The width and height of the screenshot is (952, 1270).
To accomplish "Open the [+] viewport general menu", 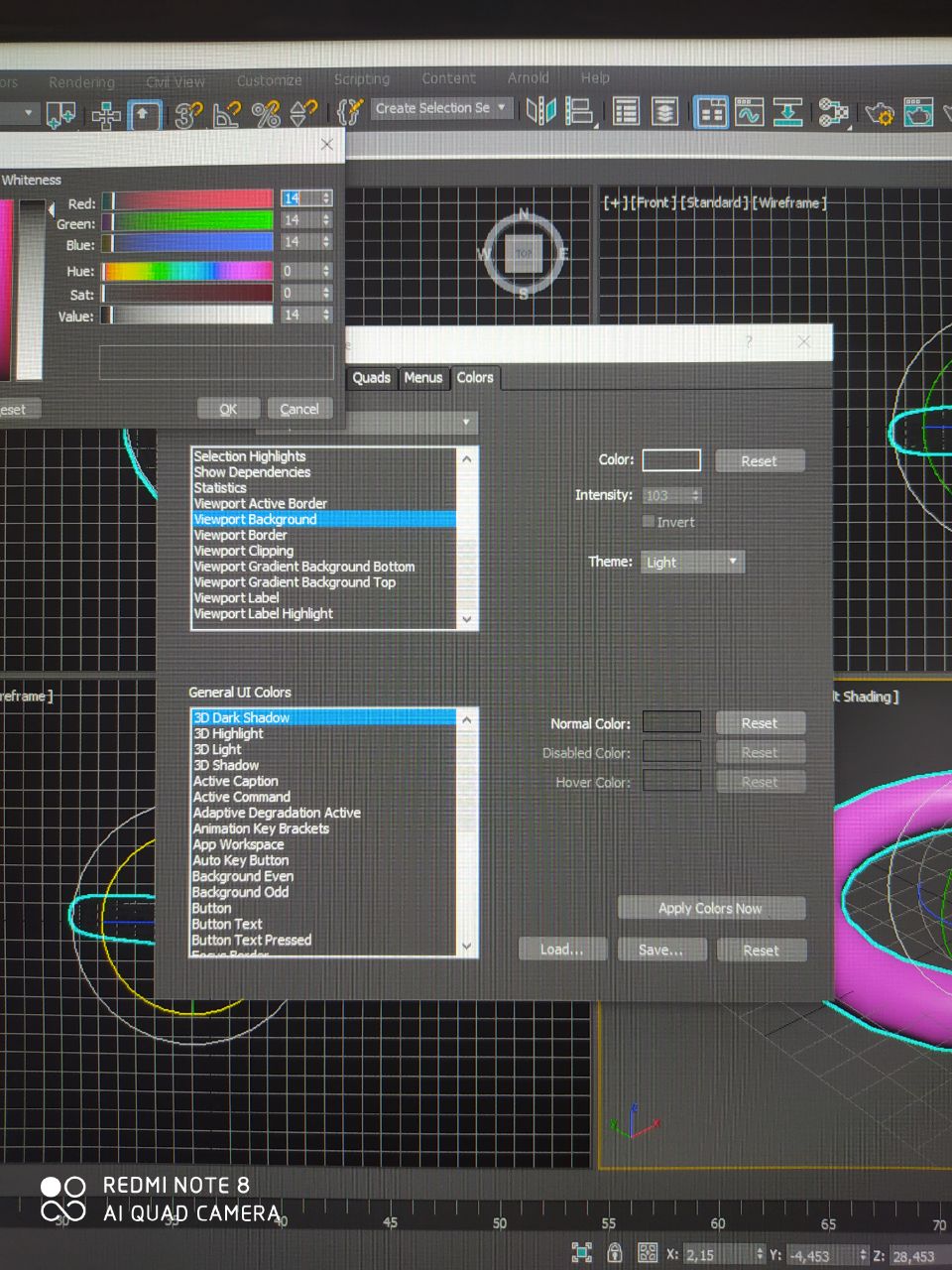I will point(616,202).
